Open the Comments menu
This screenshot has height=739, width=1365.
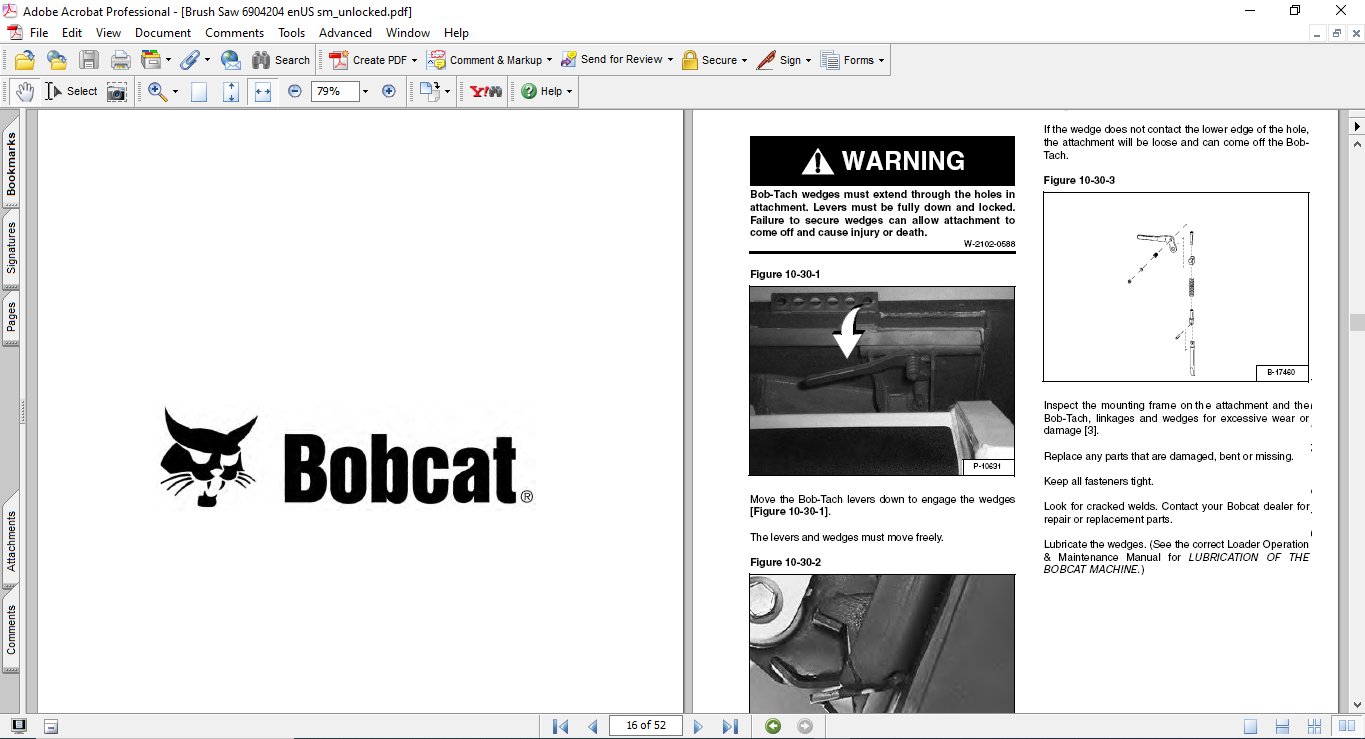(234, 33)
